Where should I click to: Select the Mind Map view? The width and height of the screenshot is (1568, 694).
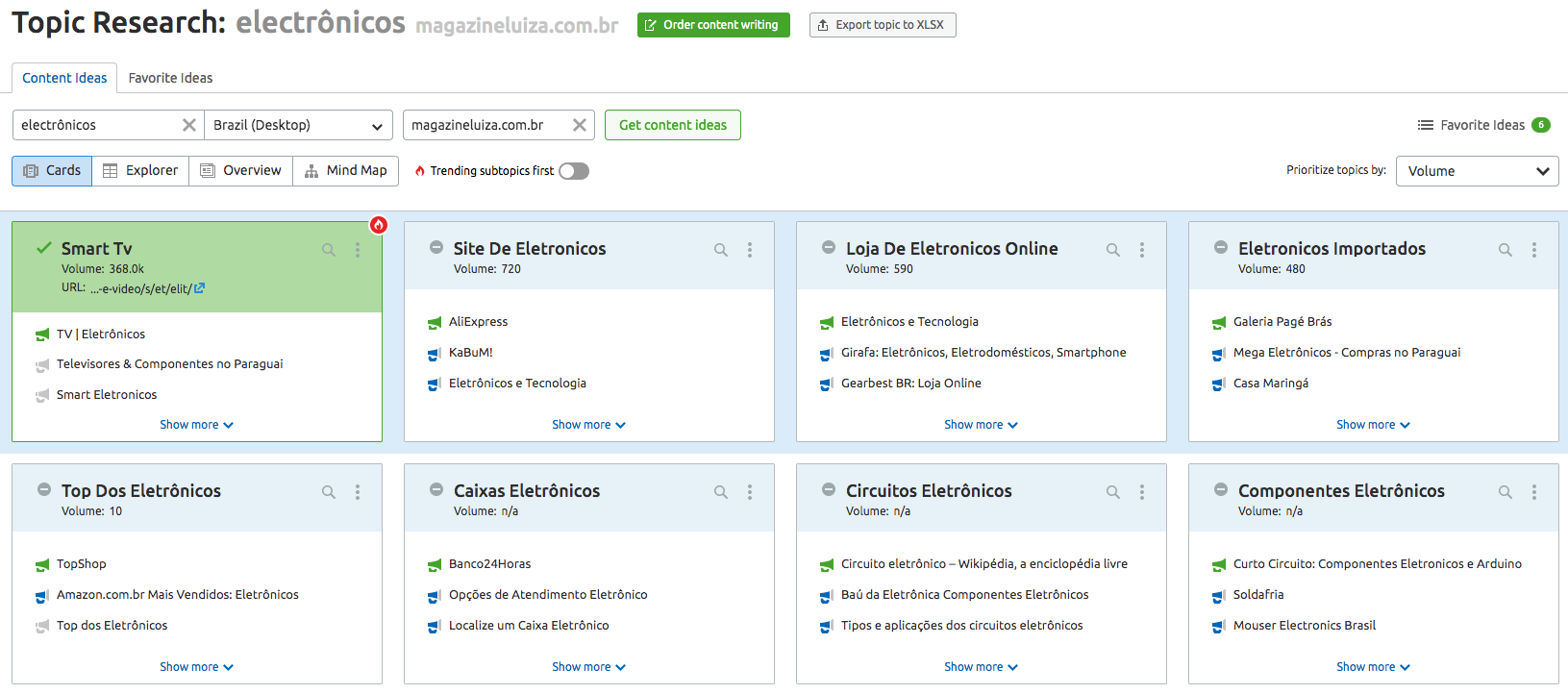point(346,171)
